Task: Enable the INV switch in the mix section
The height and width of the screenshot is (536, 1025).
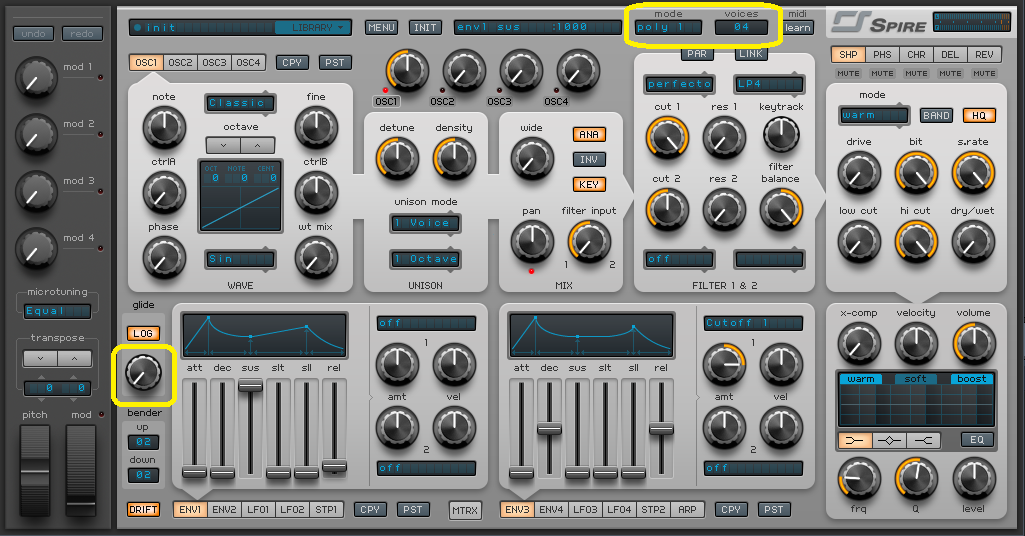Action: pyautogui.click(x=589, y=159)
